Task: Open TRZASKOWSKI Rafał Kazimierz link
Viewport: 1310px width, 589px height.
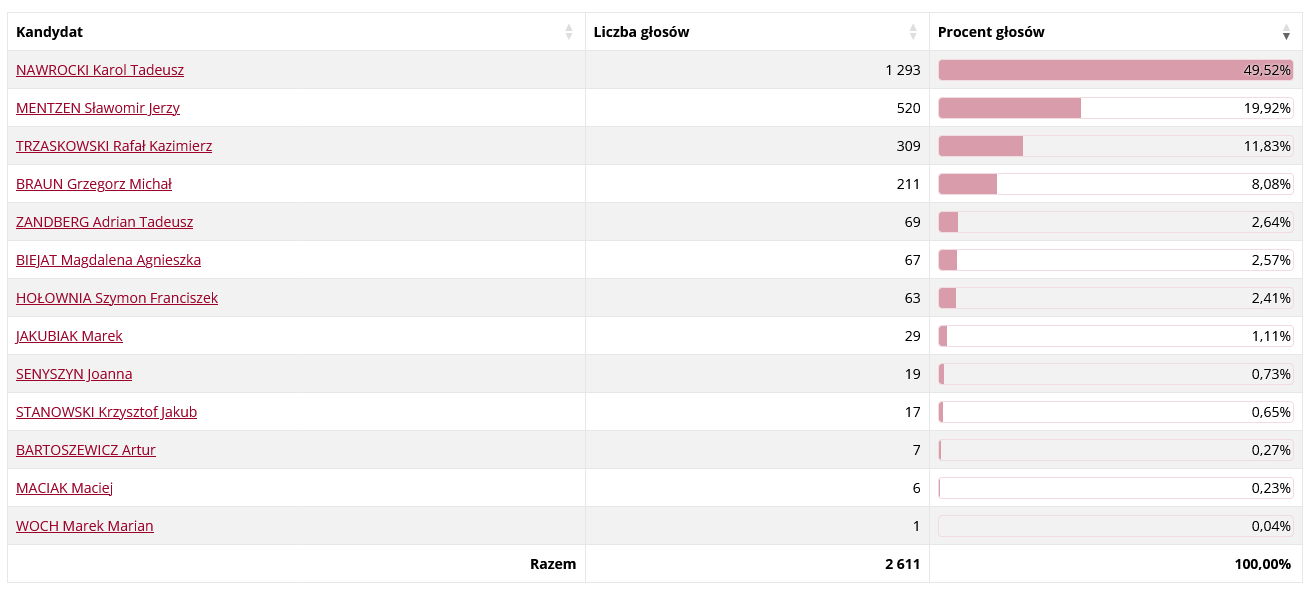Action: [x=114, y=146]
